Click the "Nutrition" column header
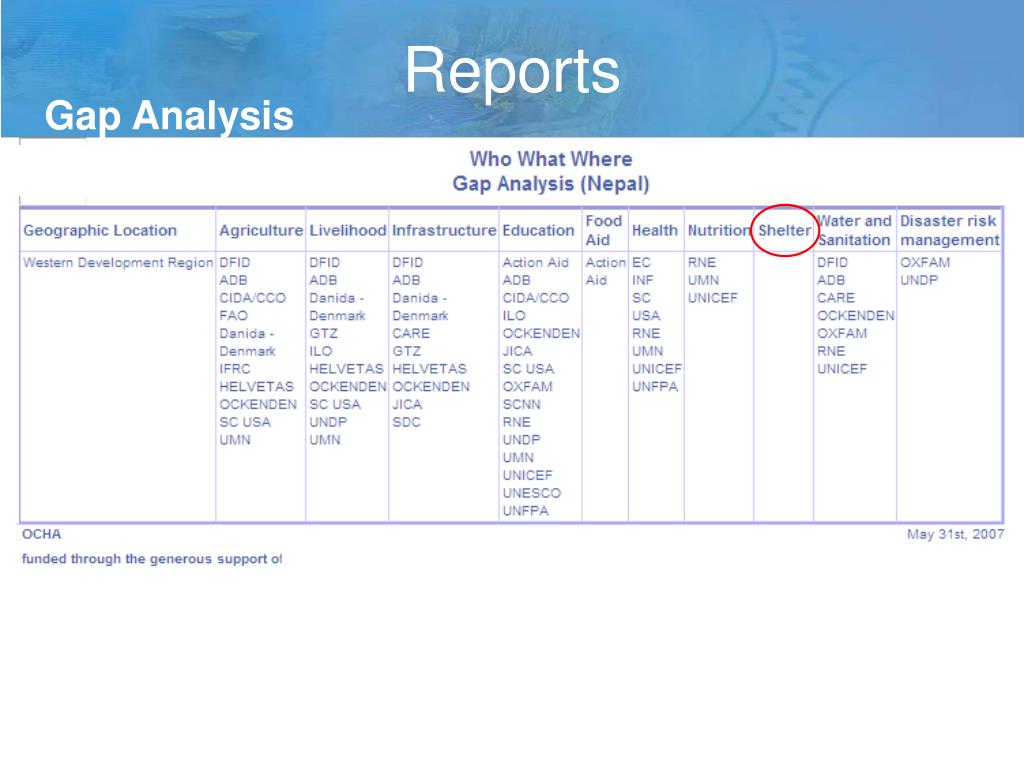1024x768 pixels. [719, 231]
